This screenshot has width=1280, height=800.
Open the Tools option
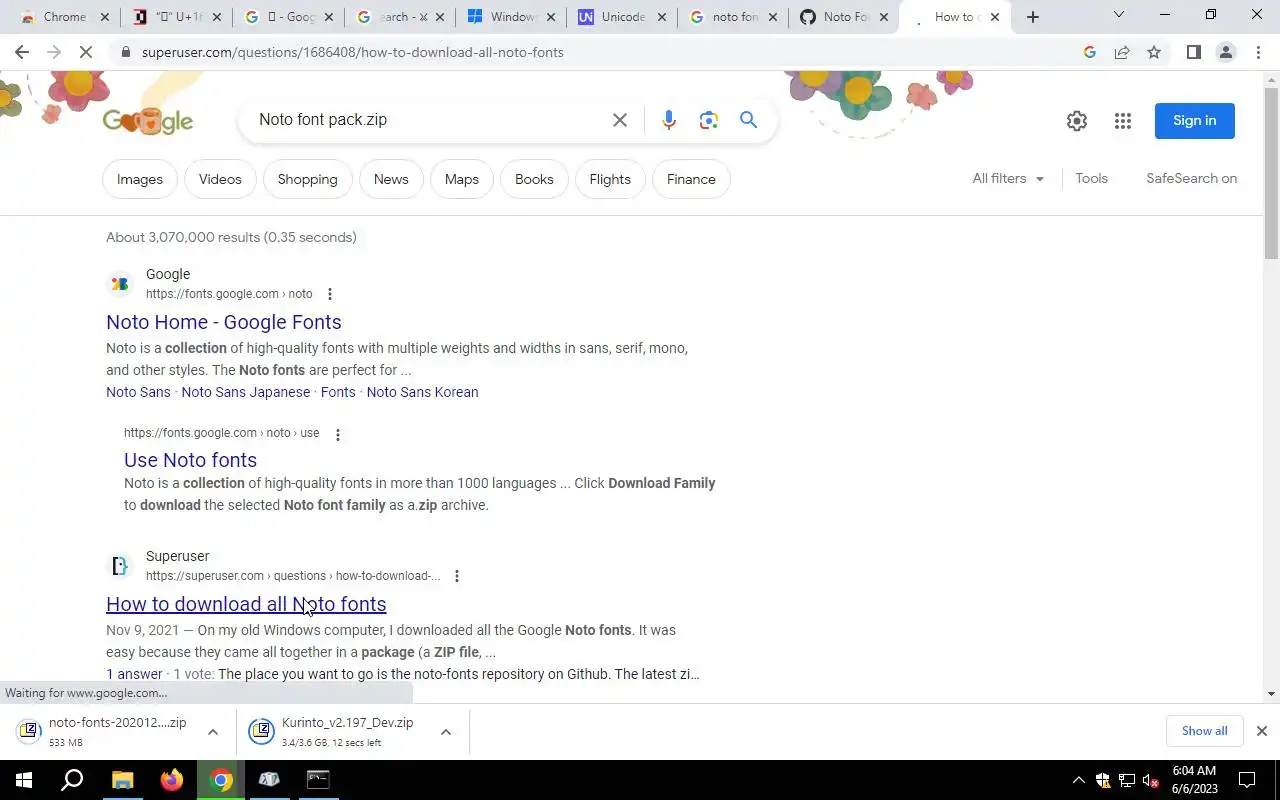[x=1092, y=178]
